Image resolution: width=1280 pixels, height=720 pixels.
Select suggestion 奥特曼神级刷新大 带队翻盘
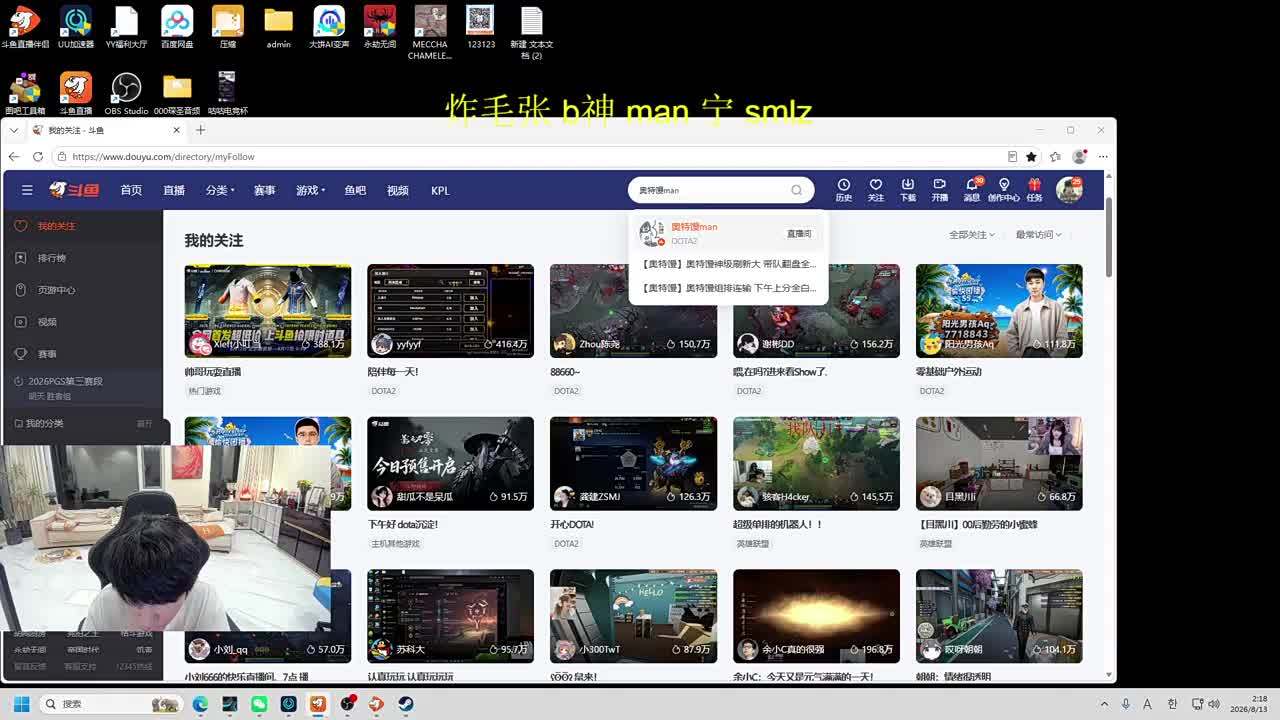(x=729, y=264)
